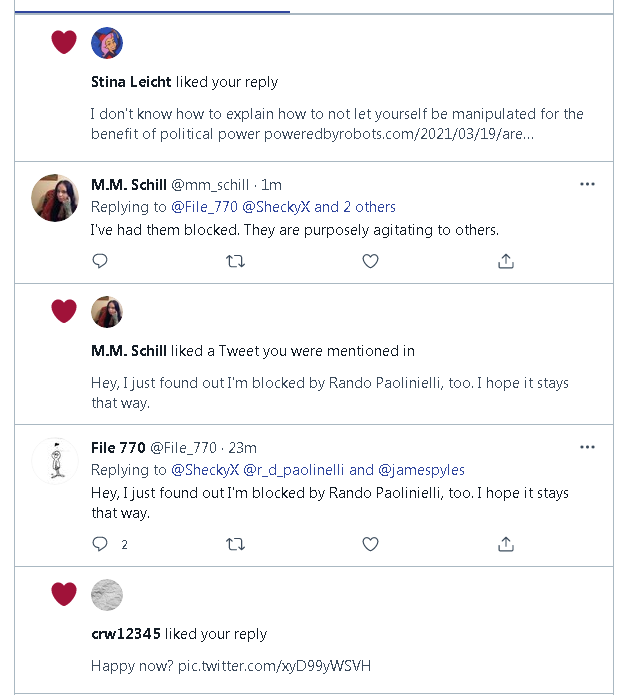The height and width of the screenshot is (695, 630).
Task: Open @SheckyX @r_d_paolinelli and @jamespyles link
Action: (x=318, y=470)
